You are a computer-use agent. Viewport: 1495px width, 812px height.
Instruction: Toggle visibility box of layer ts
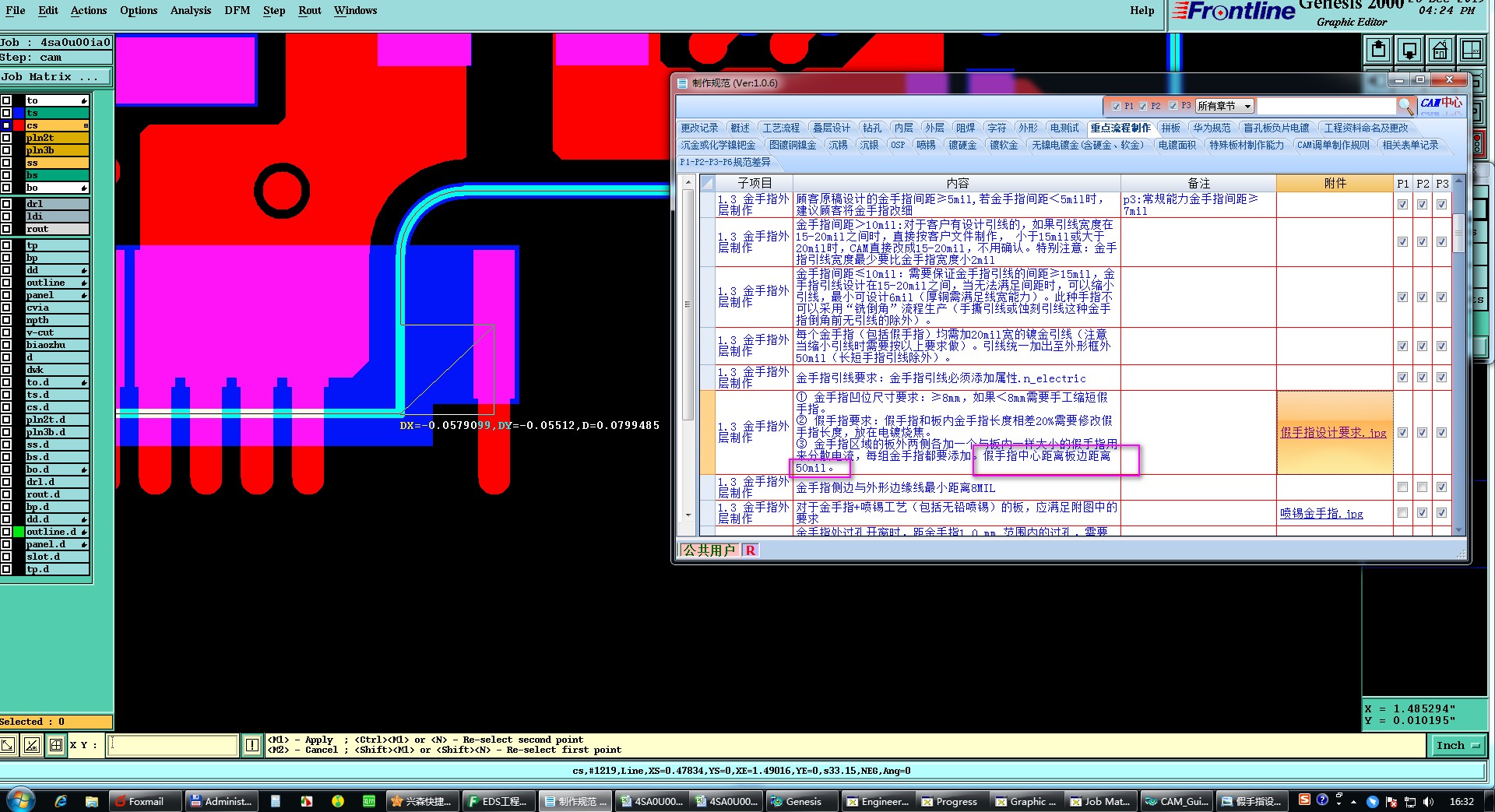tap(5, 113)
